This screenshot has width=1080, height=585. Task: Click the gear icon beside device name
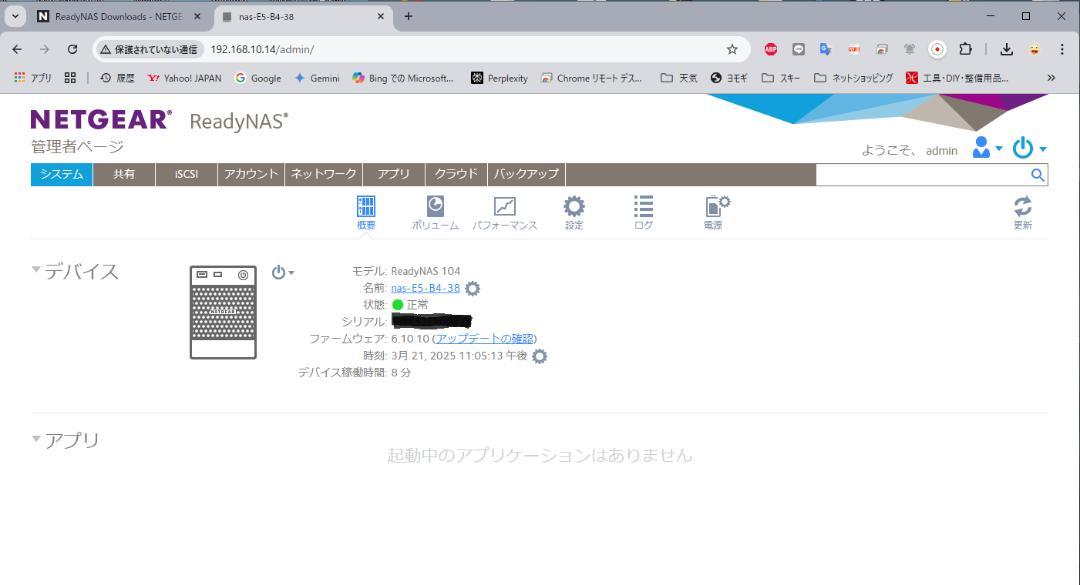pyautogui.click(x=472, y=288)
